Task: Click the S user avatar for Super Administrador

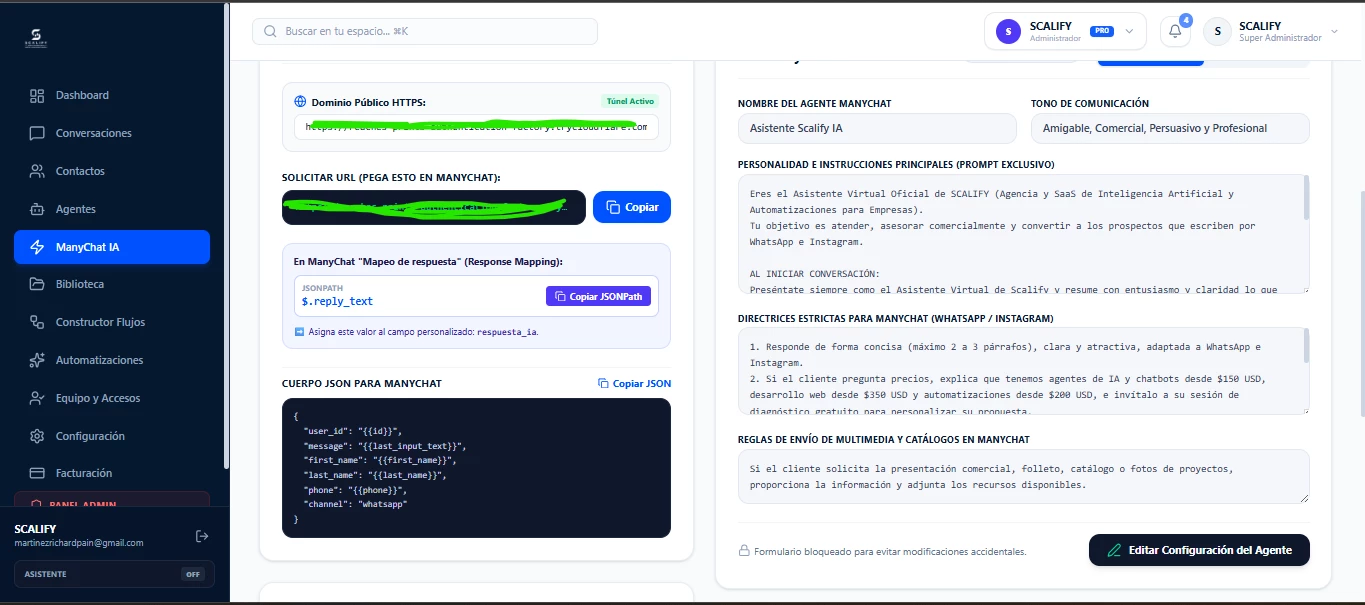Action: pos(1217,31)
